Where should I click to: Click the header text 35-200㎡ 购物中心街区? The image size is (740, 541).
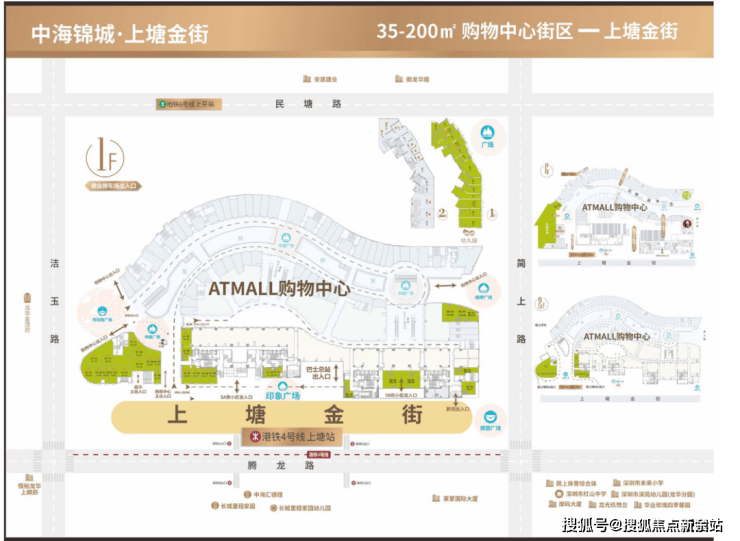click(x=474, y=31)
